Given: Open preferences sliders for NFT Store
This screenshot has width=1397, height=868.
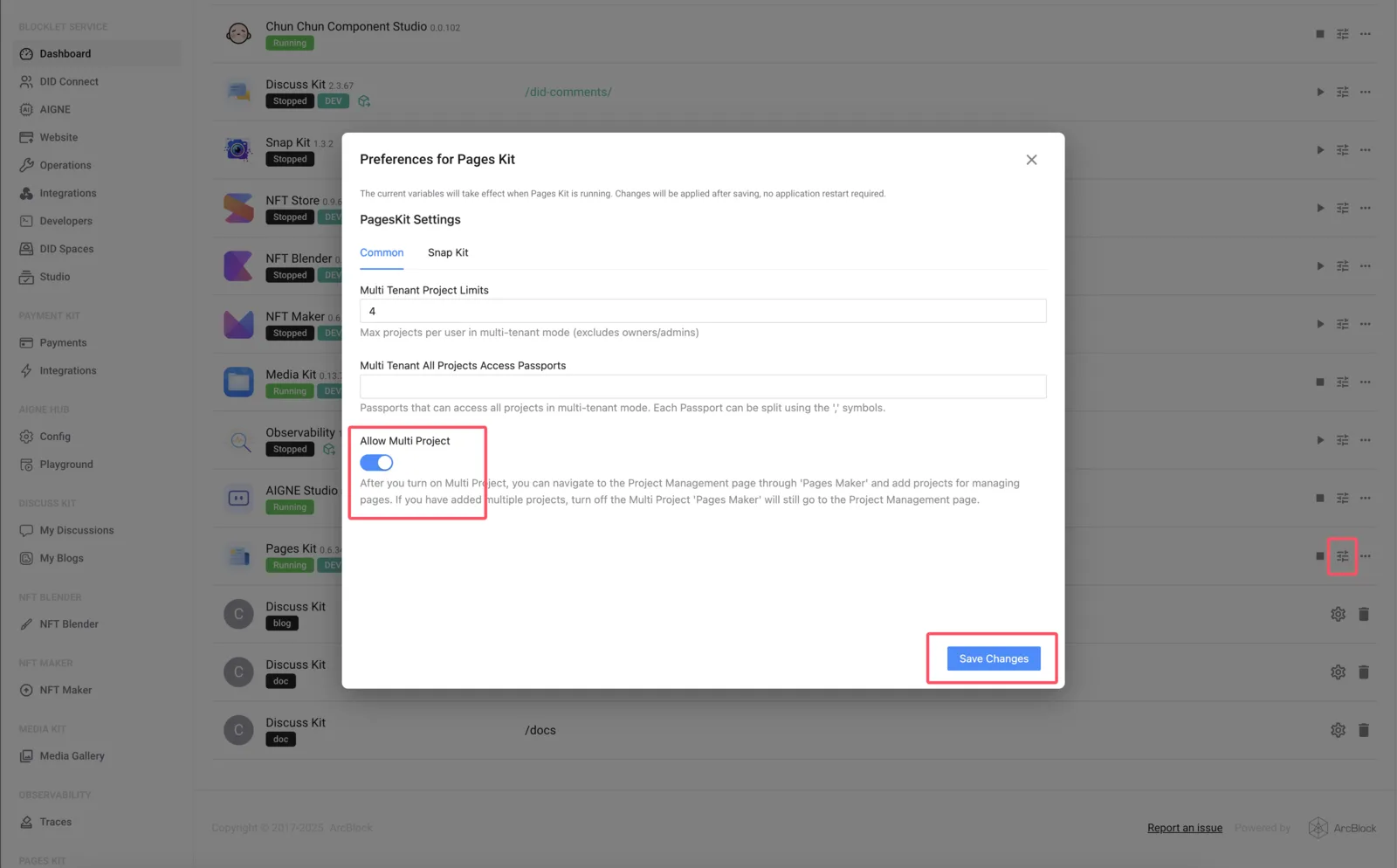Looking at the screenshot, I should [x=1343, y=208].
